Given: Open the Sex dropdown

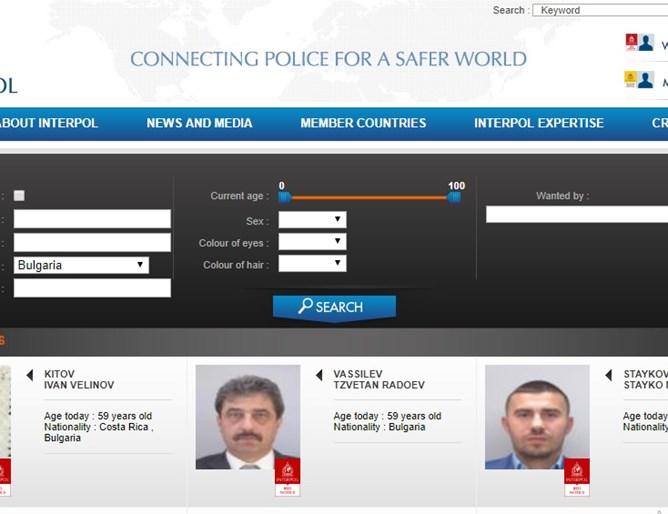Looking at the screenshot, I should [x=312, y=220].
